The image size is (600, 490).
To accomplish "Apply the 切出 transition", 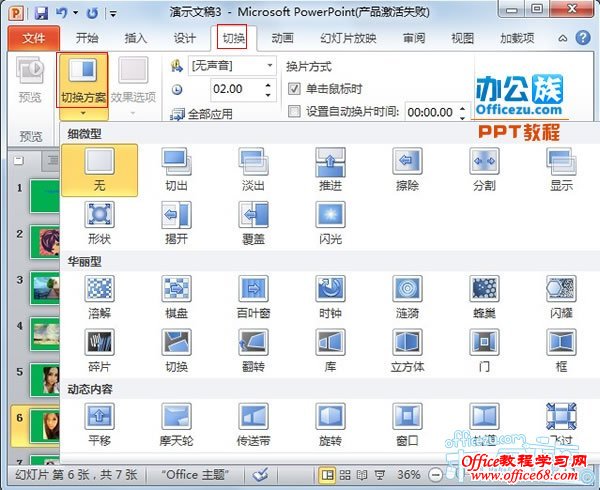I will click(x=176, y=170).
